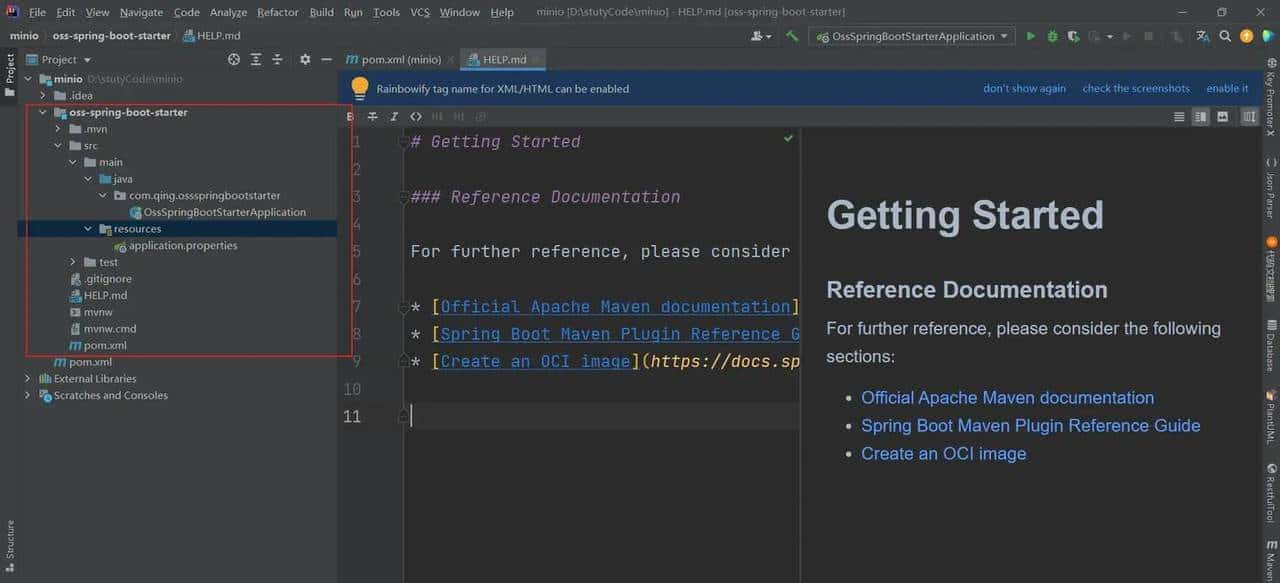Click the translate icon in toolbar

tap(1203, 36)
